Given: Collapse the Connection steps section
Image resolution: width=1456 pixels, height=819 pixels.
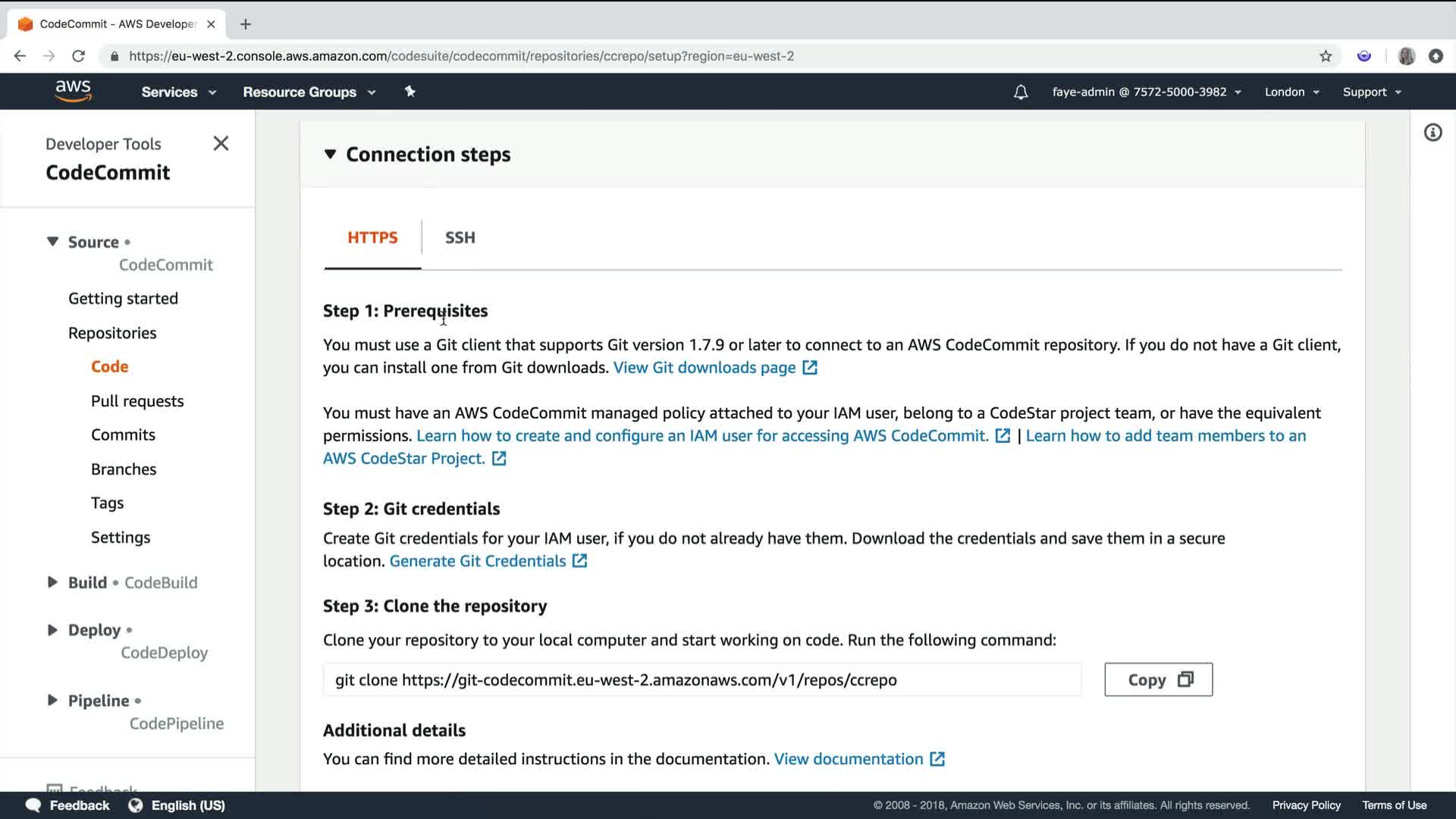Looking at the screenshot, I should point(330,154).
